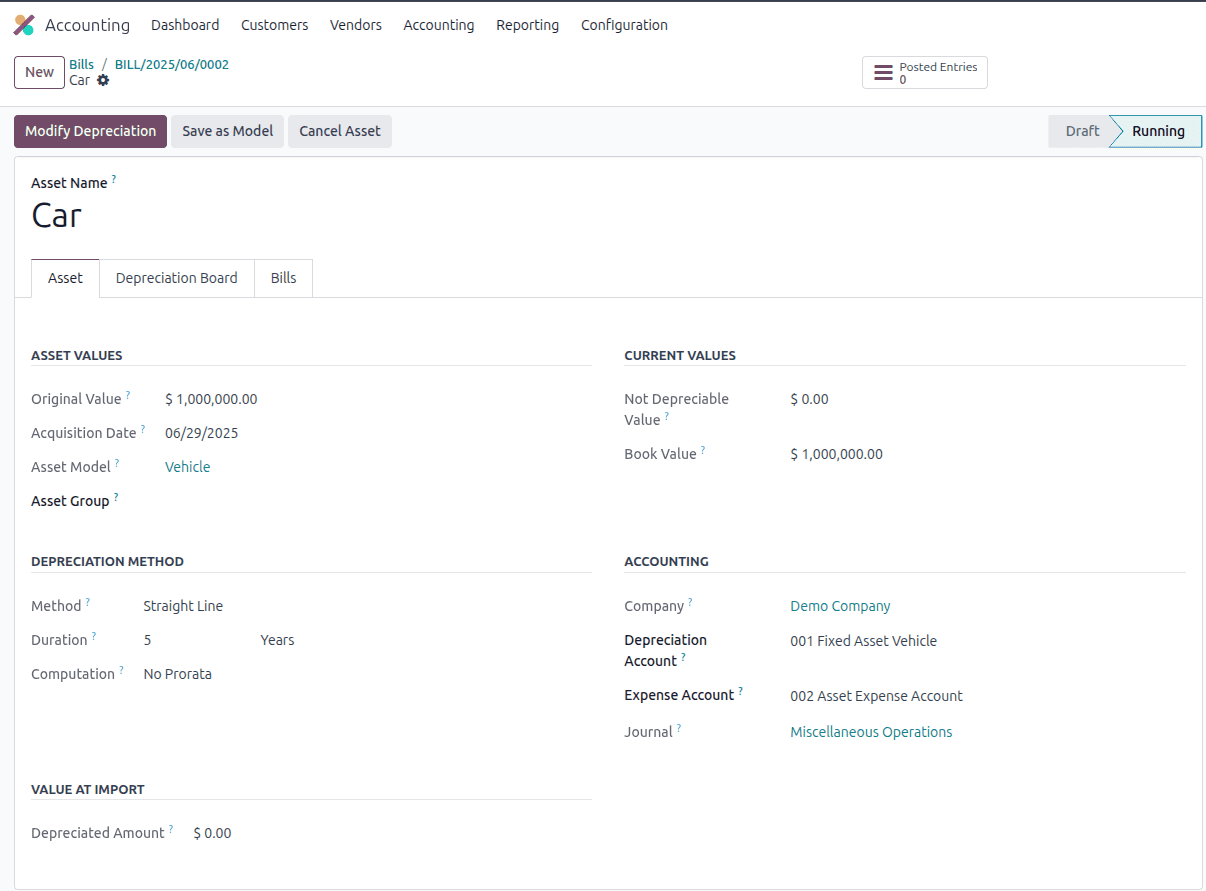Switch to the Depreciation Board tab
The image size is (1206, 891).
pyautogui.click(x=176, y=278)
